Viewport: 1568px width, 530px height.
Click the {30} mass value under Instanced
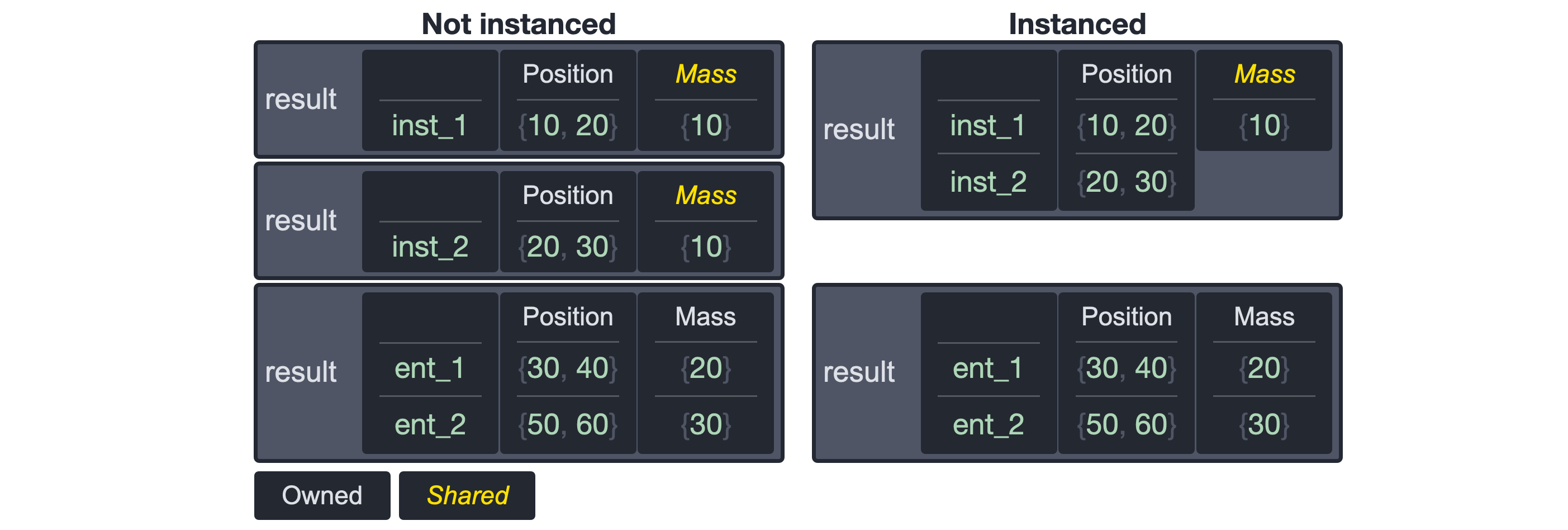(x=1263, y=424)
